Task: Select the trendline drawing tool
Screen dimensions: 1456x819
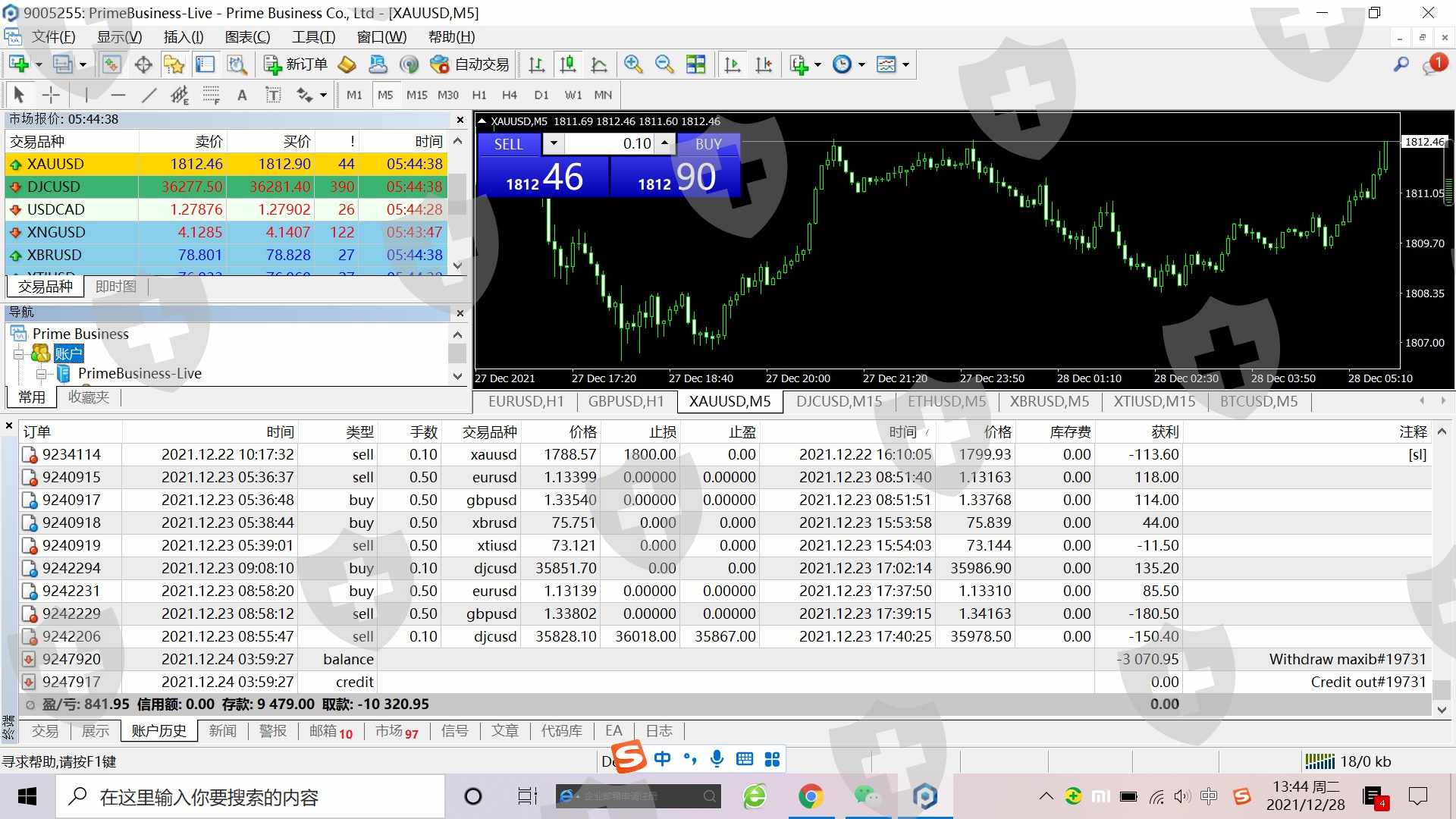Action: tap(149, 95)
